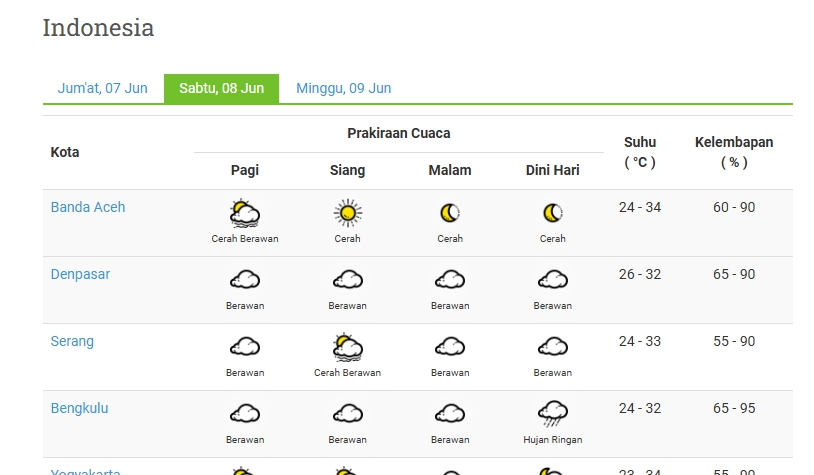
Task: Click the Kota column header
Action: [x=65, y=152]
